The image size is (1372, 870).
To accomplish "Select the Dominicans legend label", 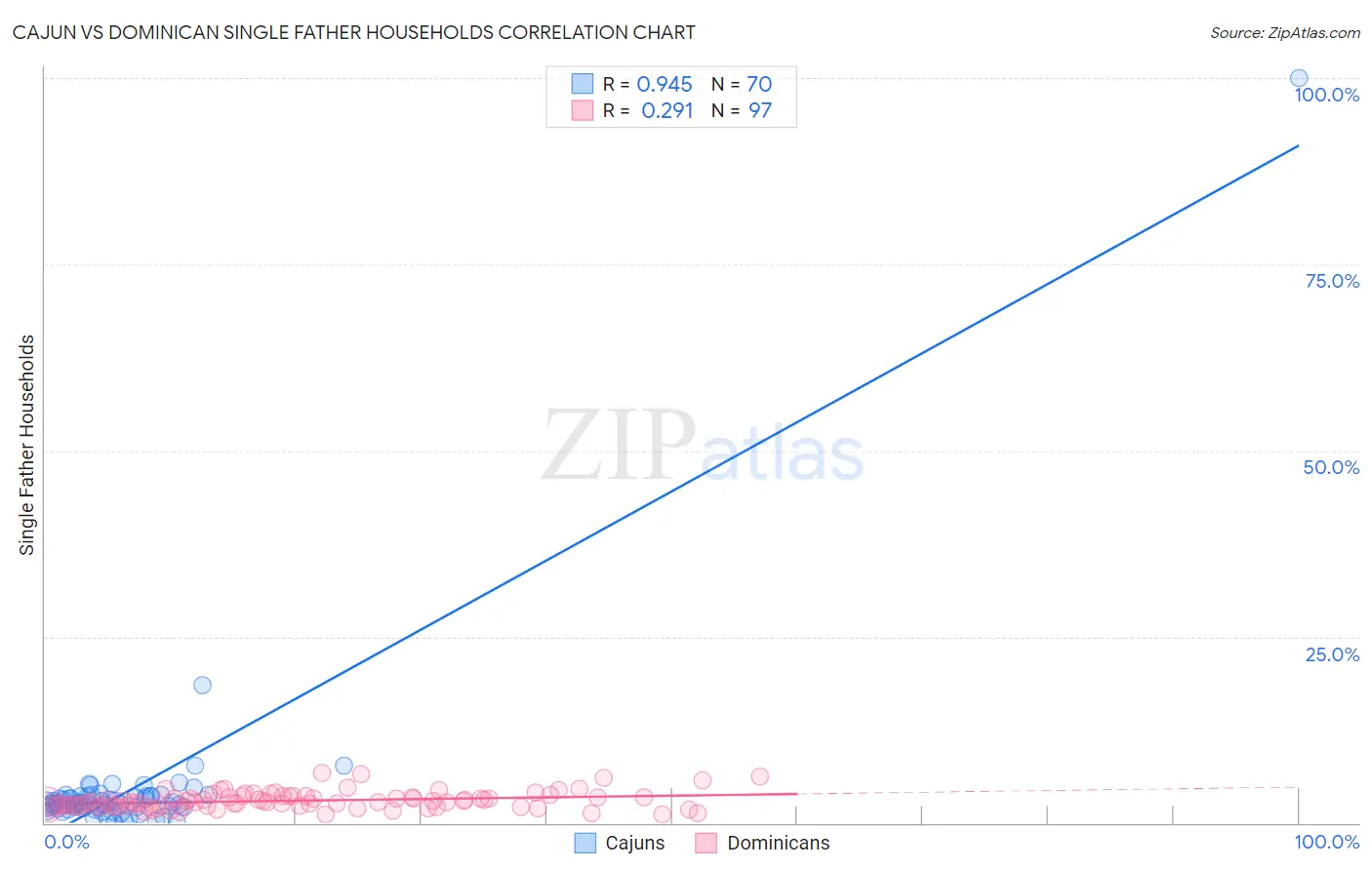I will pyautogui.click(x=779, y=843).
